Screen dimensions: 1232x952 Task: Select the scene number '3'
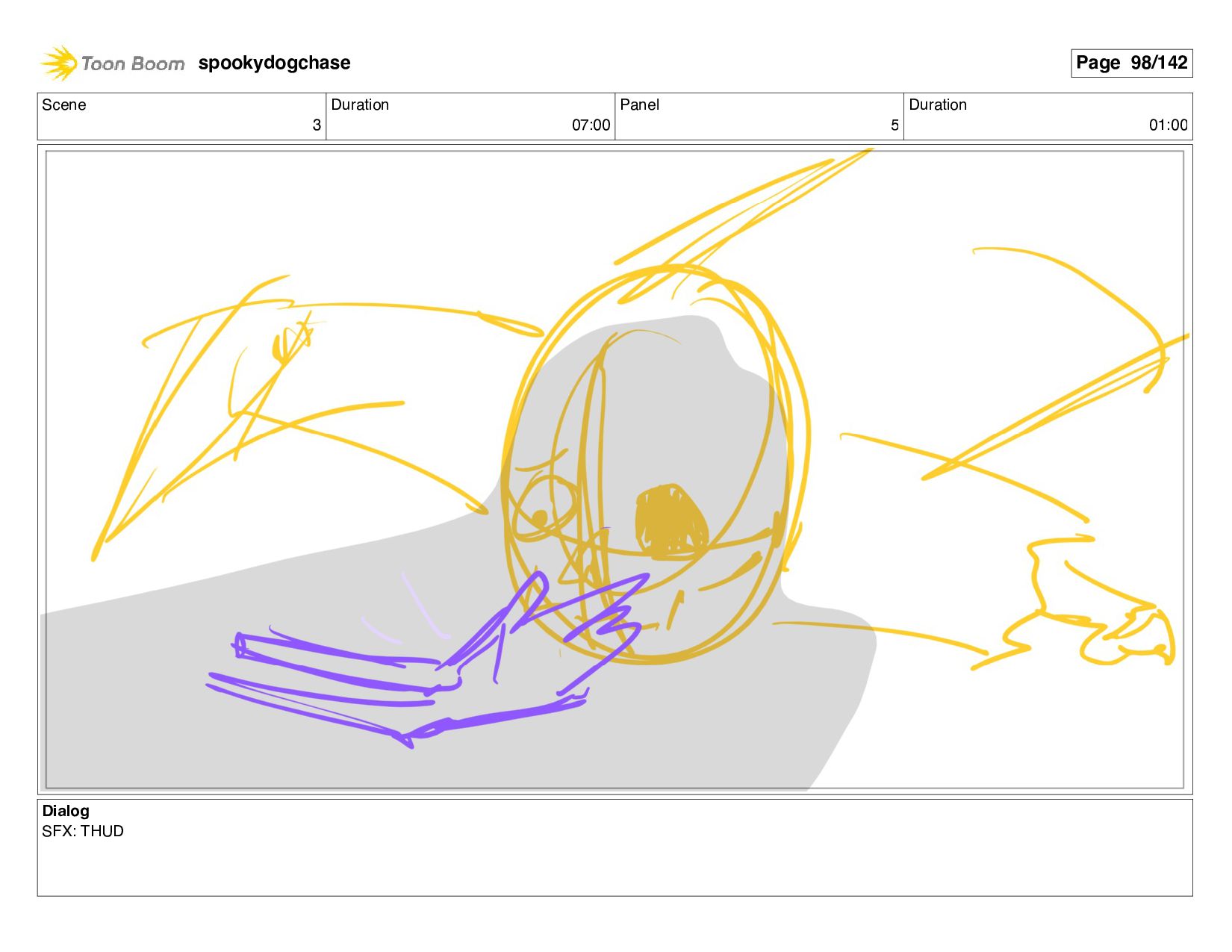coord(317,125)
